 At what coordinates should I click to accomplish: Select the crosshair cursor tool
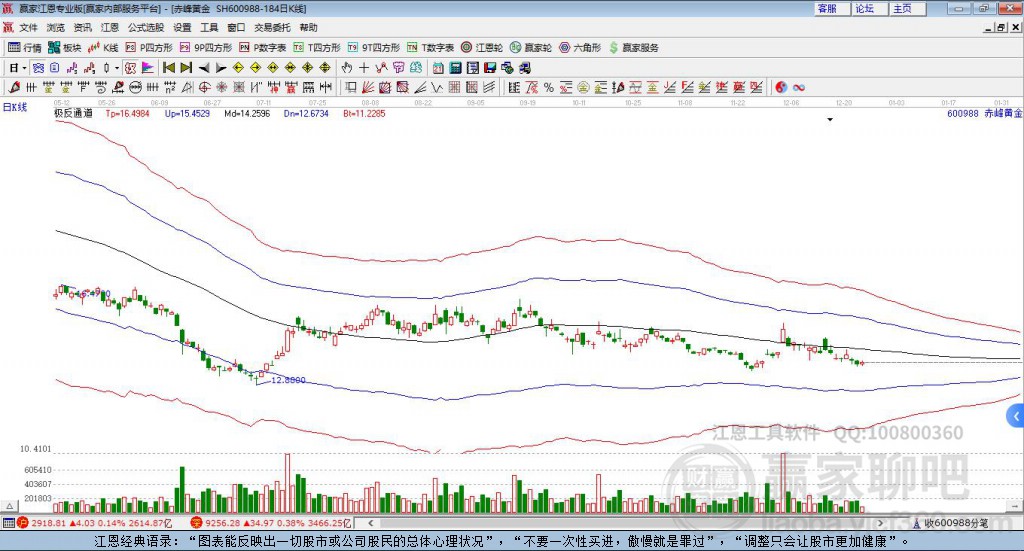click(x=364, y=68)
